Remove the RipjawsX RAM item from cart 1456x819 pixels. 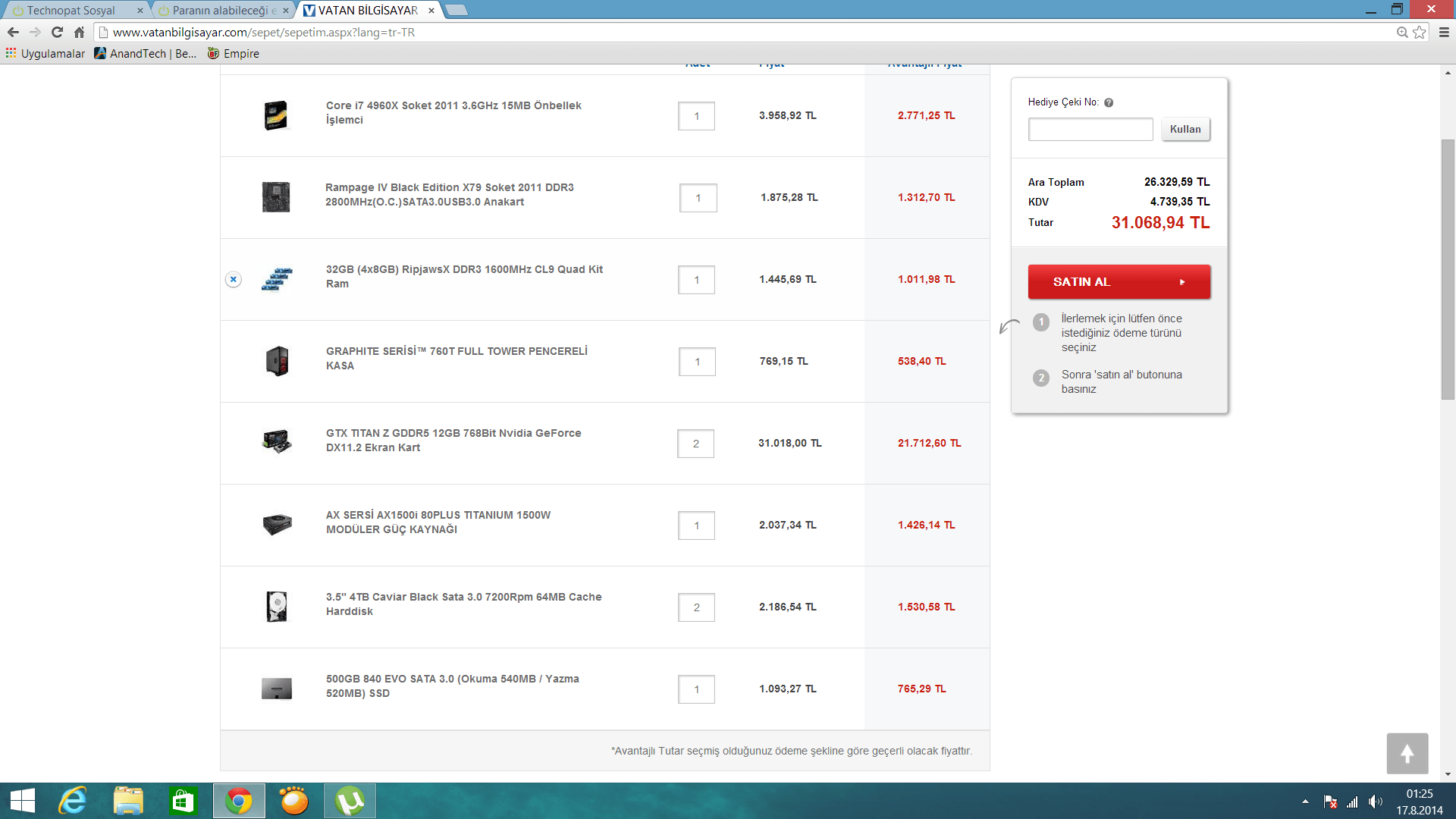click(234, 279)
